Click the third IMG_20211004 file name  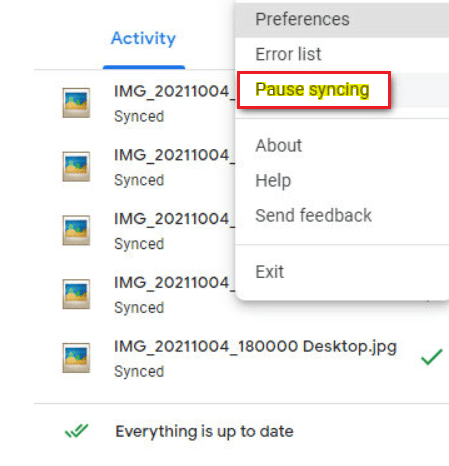(x=174, y=219)
